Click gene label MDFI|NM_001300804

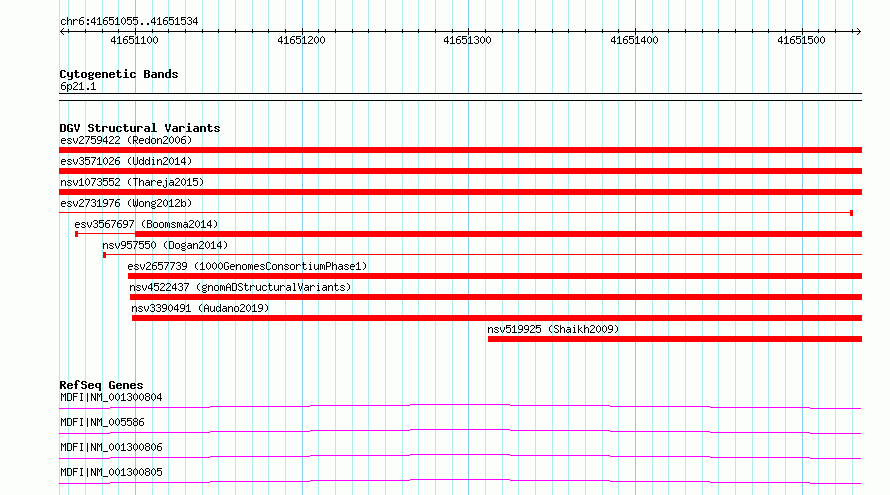[x=111, y=397]
